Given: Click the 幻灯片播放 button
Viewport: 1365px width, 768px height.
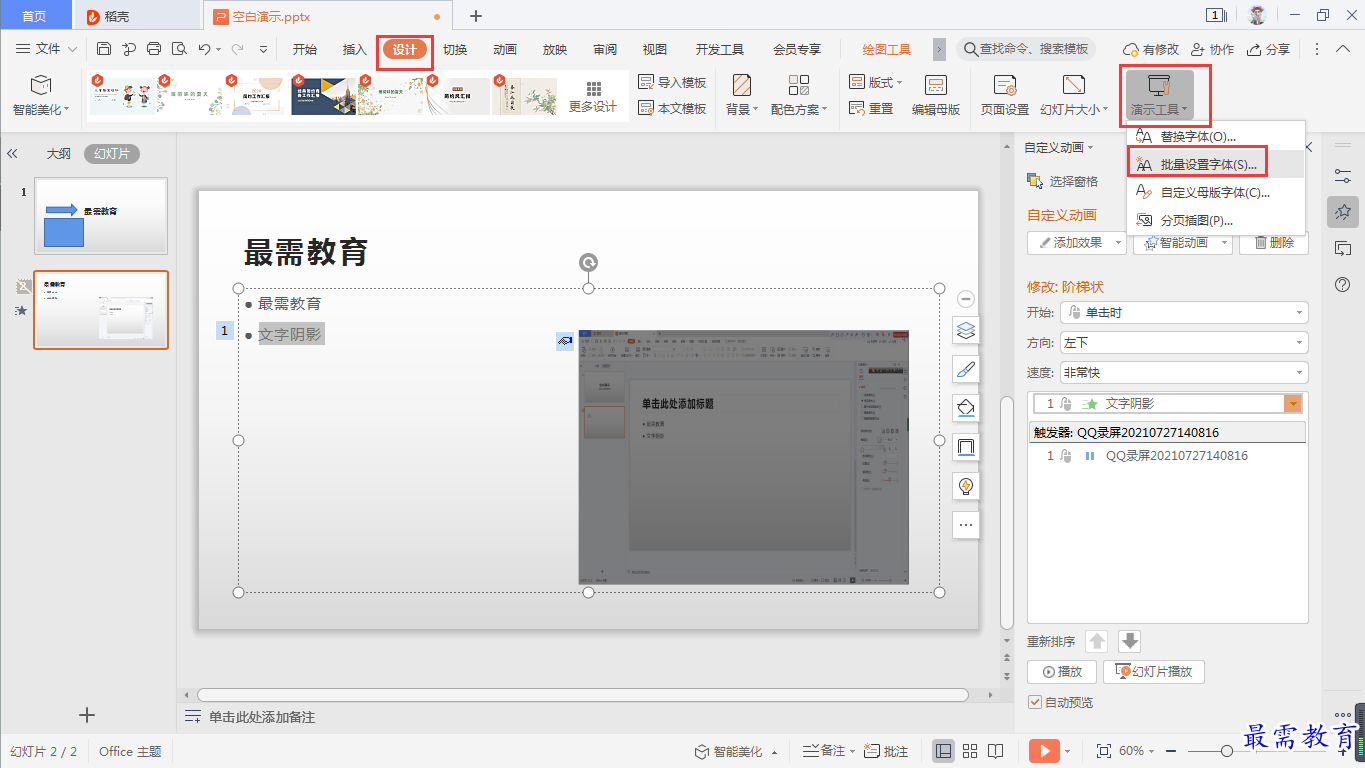Looking at the screenshot, I should coord(1154,672).
